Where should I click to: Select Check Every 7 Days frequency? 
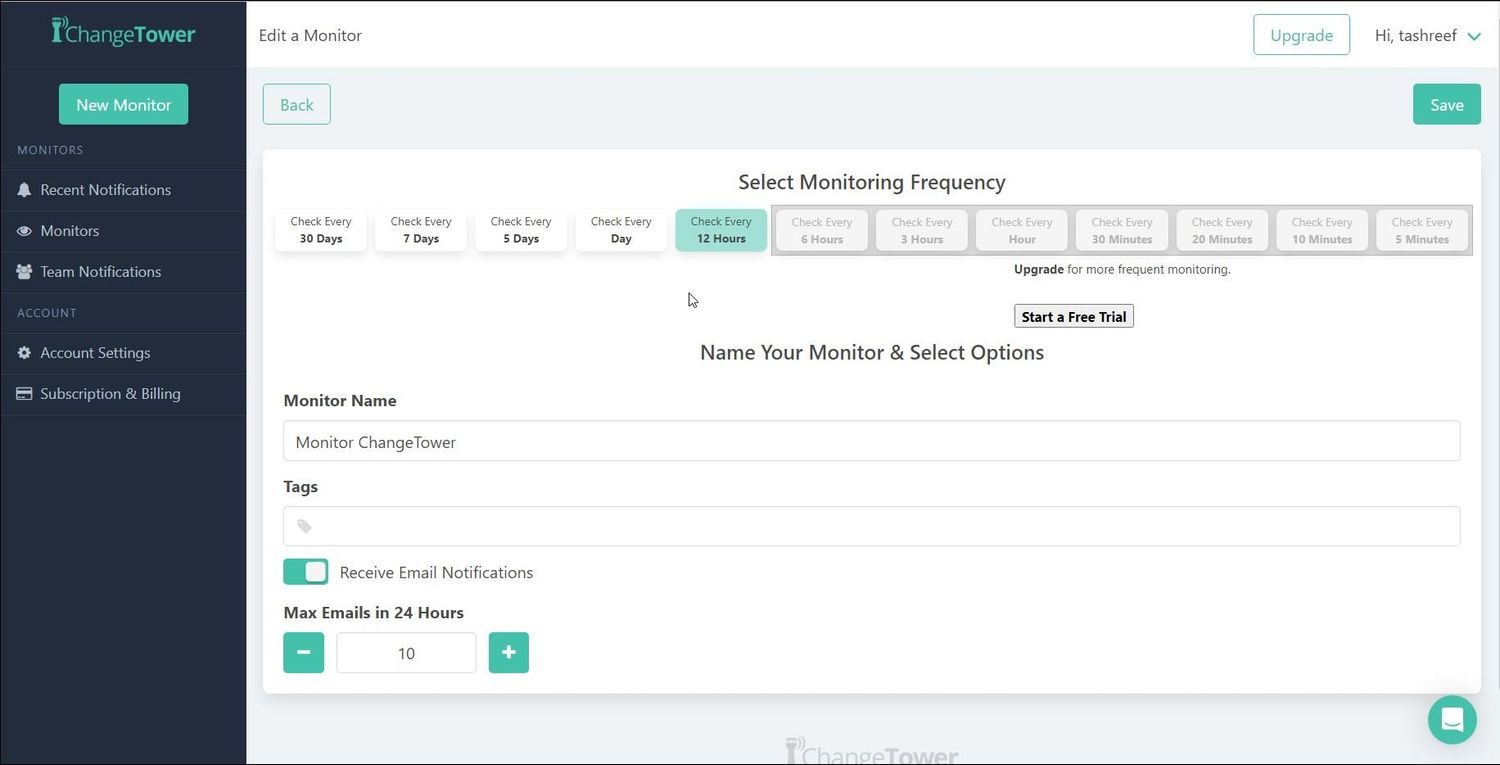(x=421, y=230)
